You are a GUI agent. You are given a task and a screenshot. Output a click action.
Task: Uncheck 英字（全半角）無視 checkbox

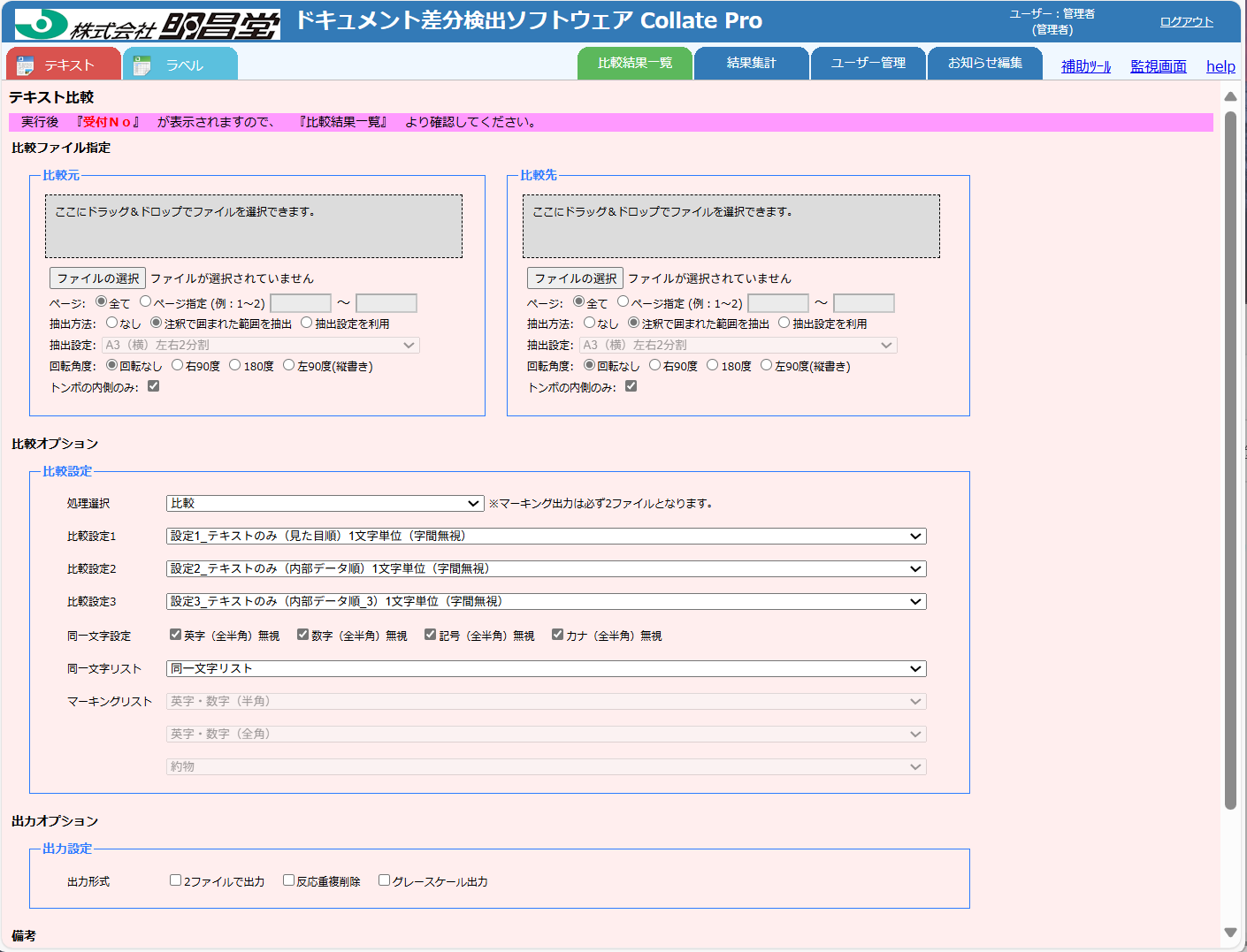[x=175, y=635]
